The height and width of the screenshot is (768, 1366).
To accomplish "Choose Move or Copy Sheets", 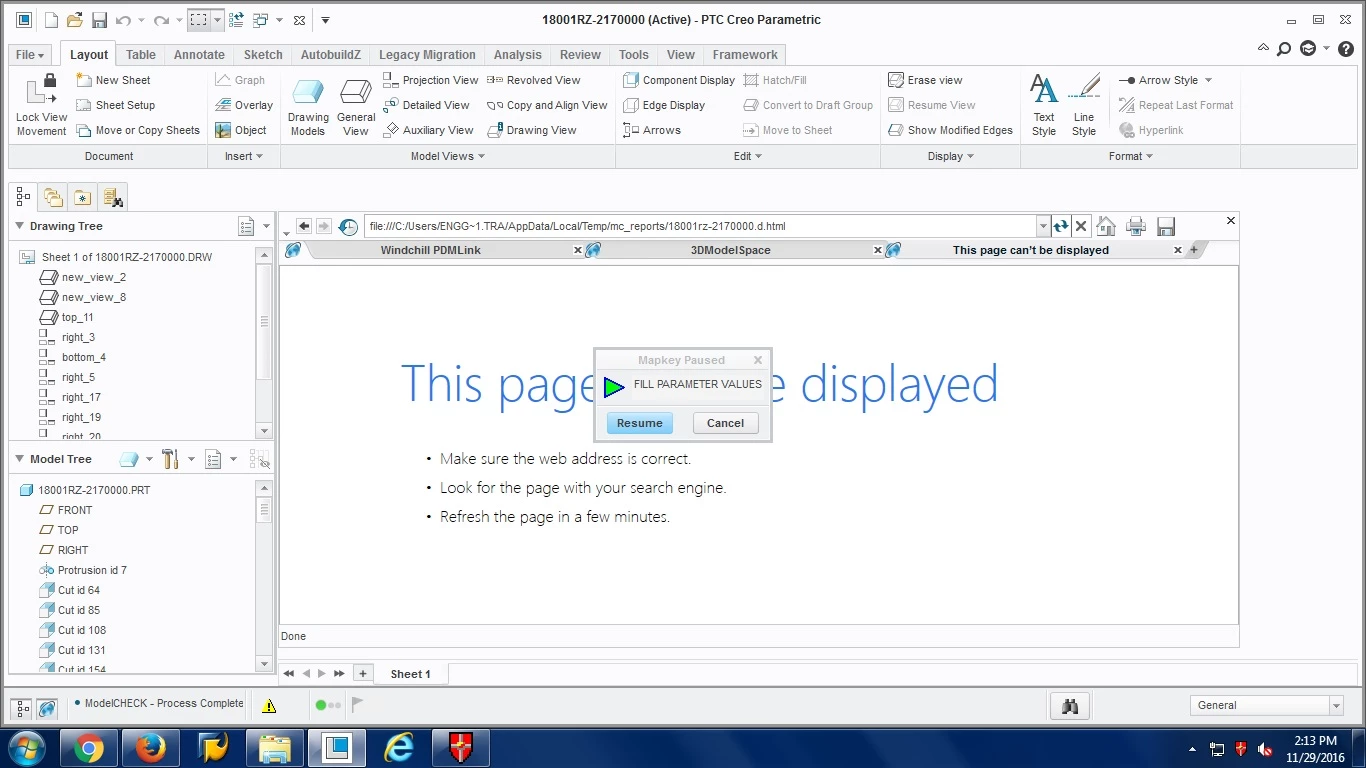I will coord(138,130).
